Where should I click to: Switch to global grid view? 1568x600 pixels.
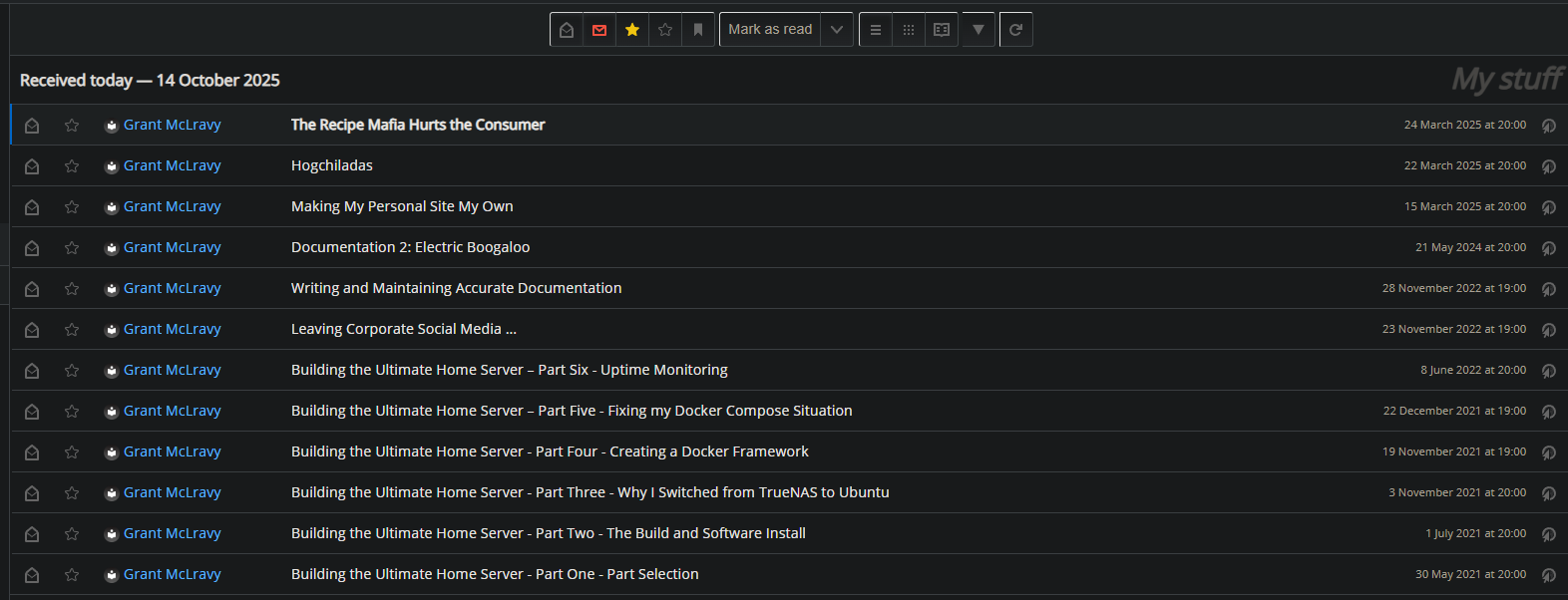pos(909,30)
